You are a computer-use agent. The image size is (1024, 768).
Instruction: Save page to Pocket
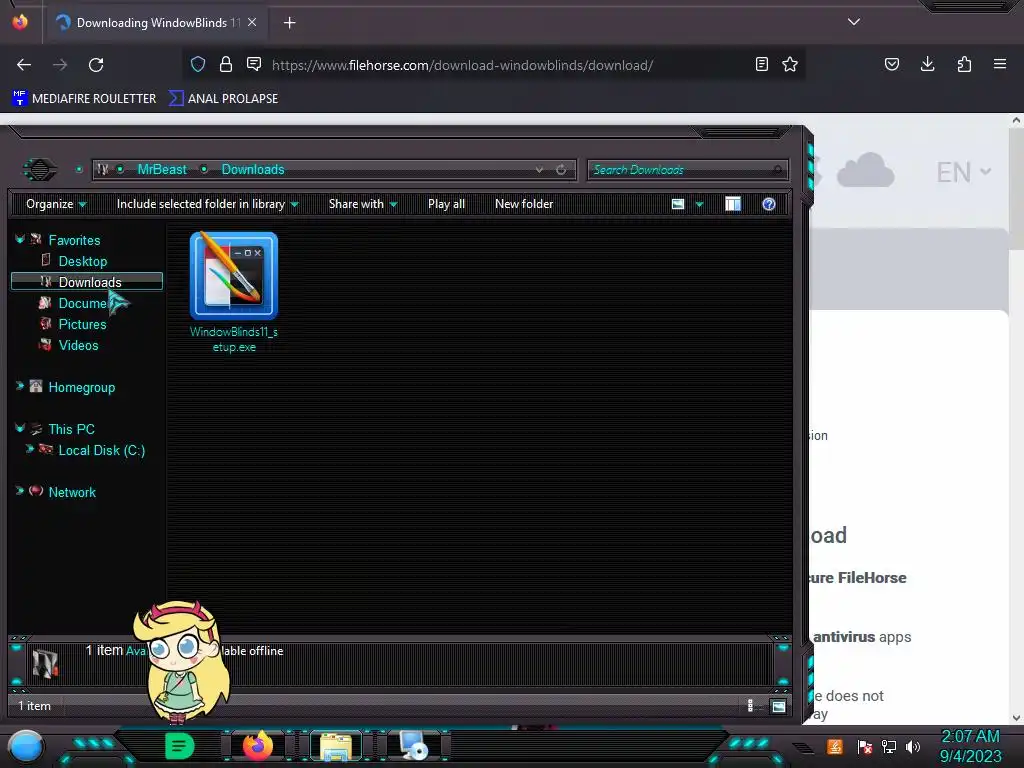[892, 64]
